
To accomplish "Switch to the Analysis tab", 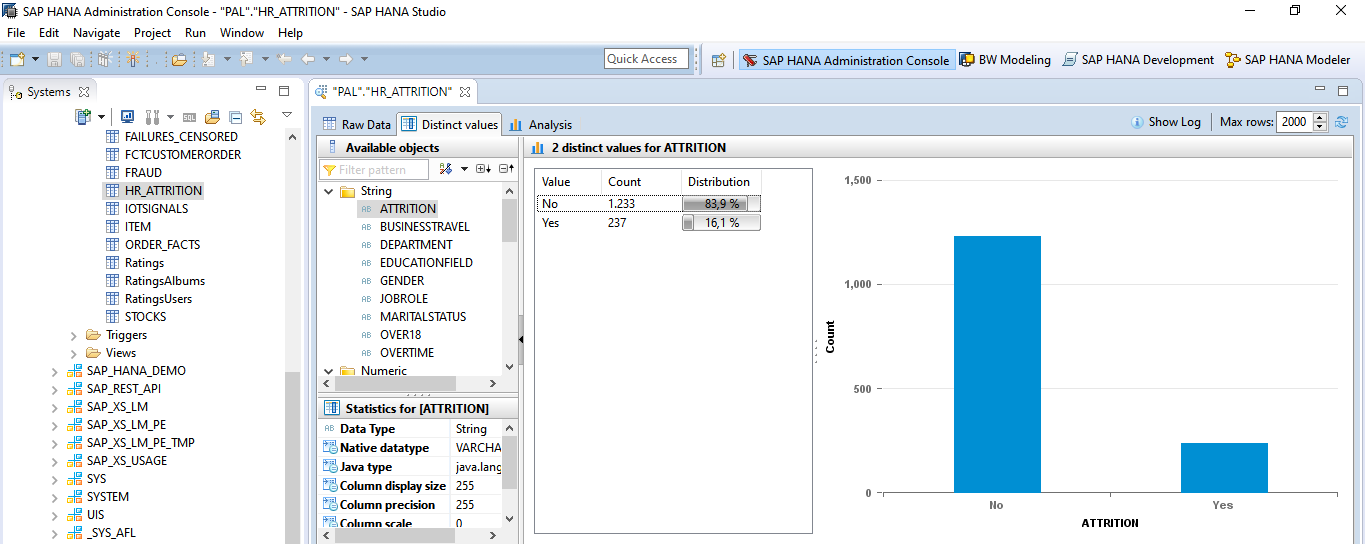I will point(540,124).
